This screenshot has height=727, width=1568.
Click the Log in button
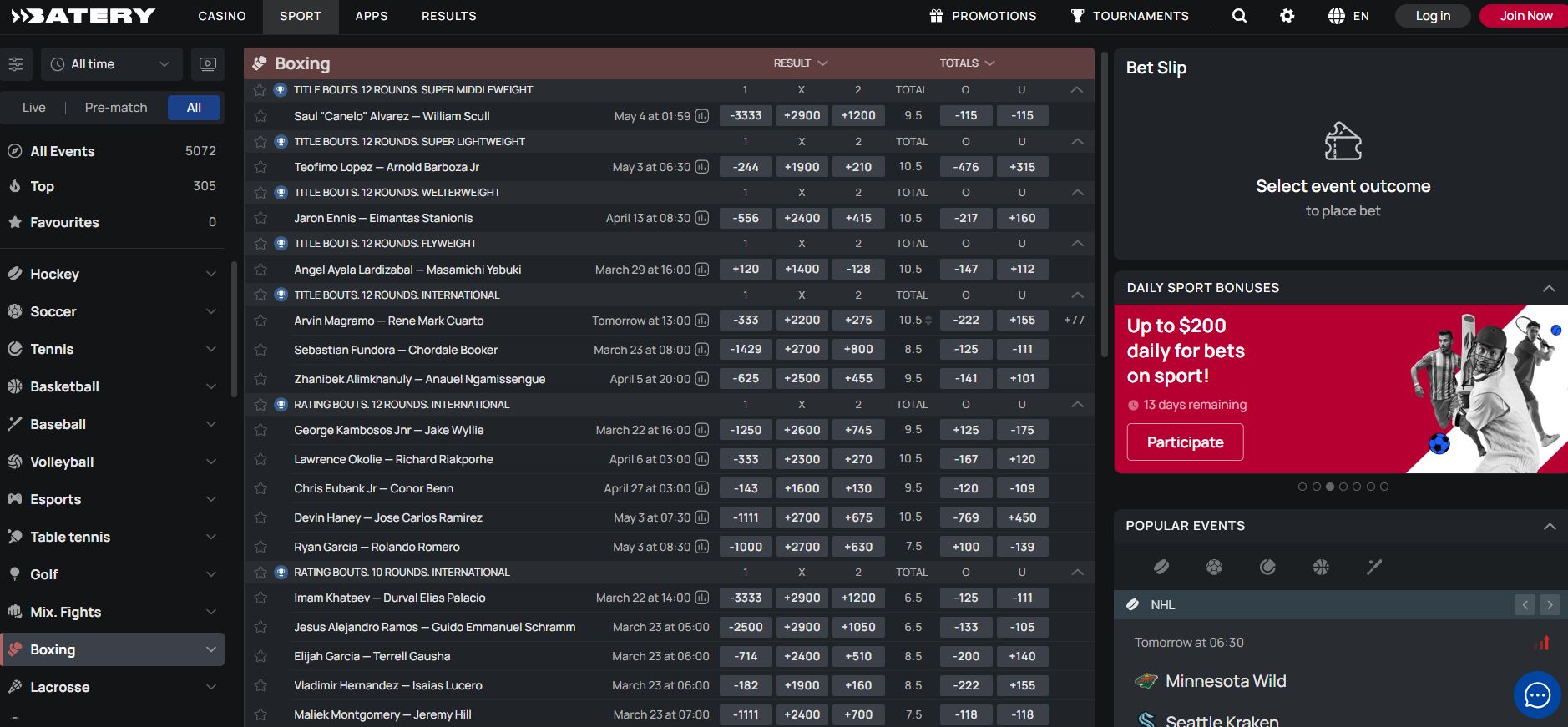(1433, 16)
